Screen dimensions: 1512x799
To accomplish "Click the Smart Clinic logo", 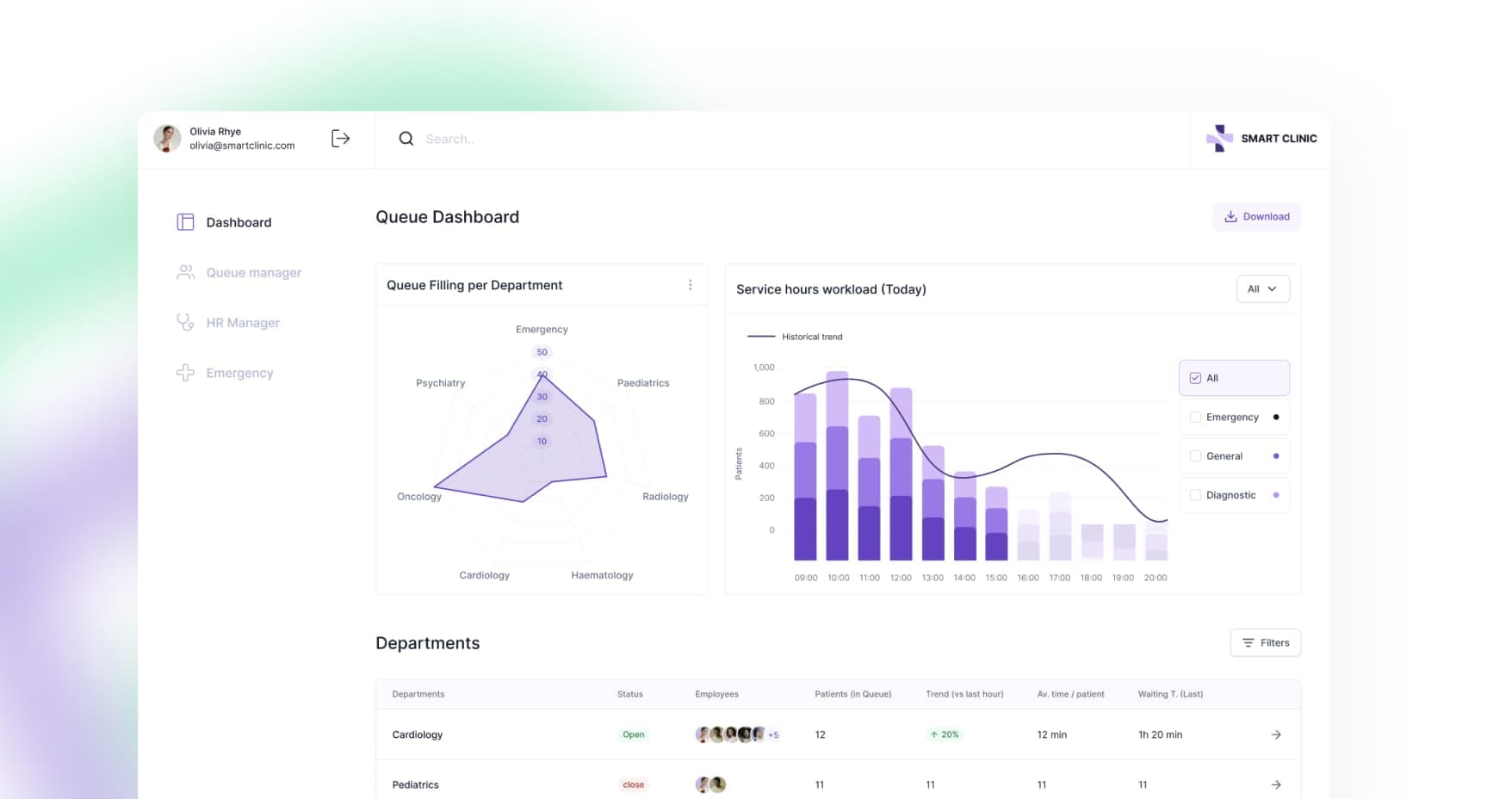I will [x=1261, y=139].
